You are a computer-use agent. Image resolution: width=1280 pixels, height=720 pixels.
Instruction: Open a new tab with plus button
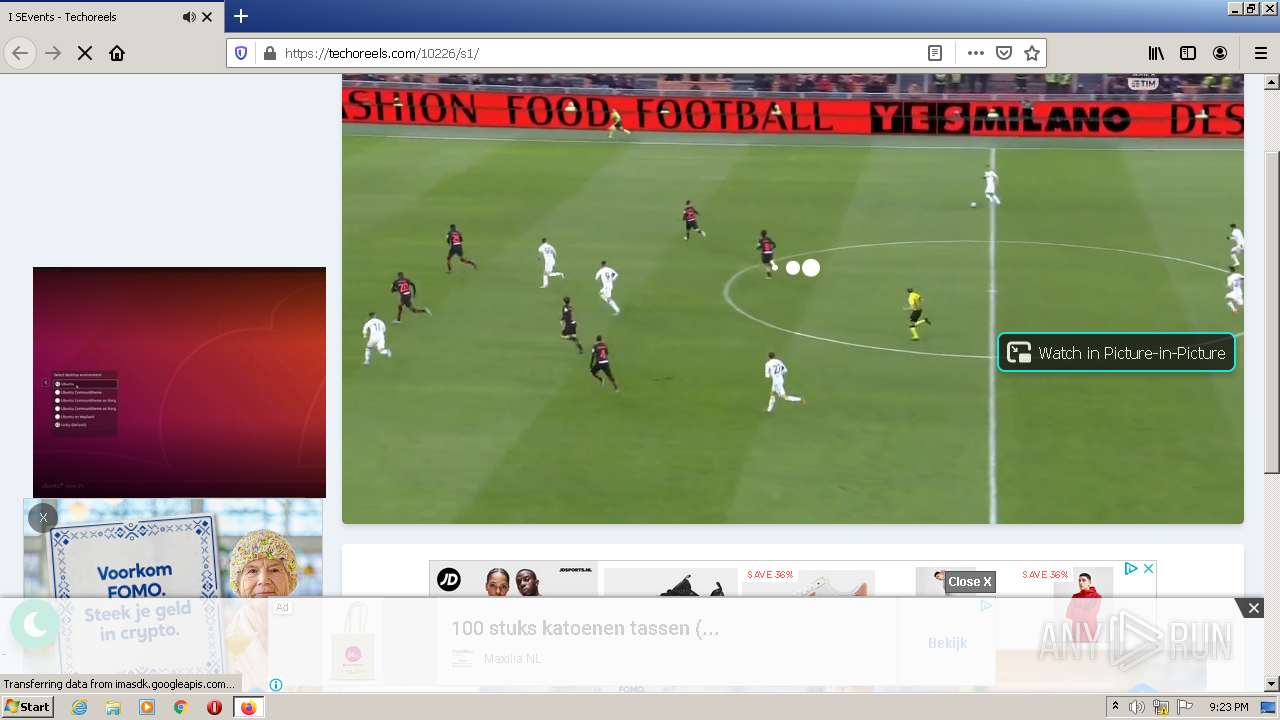(x=241, y=16)
